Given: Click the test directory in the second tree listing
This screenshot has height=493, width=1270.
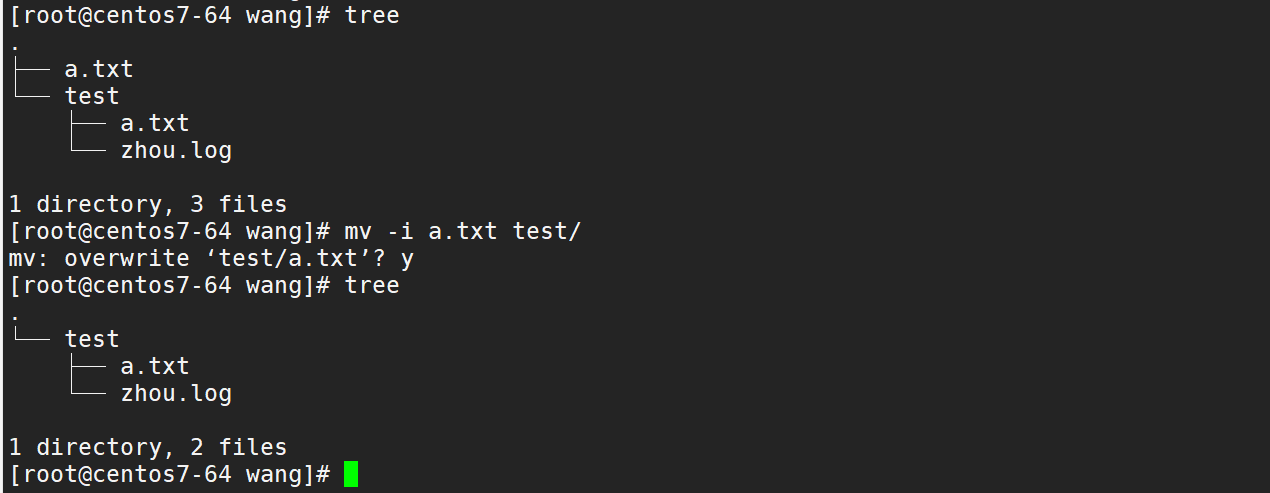Looking at the screenshot, I should [x=92, y=340].
